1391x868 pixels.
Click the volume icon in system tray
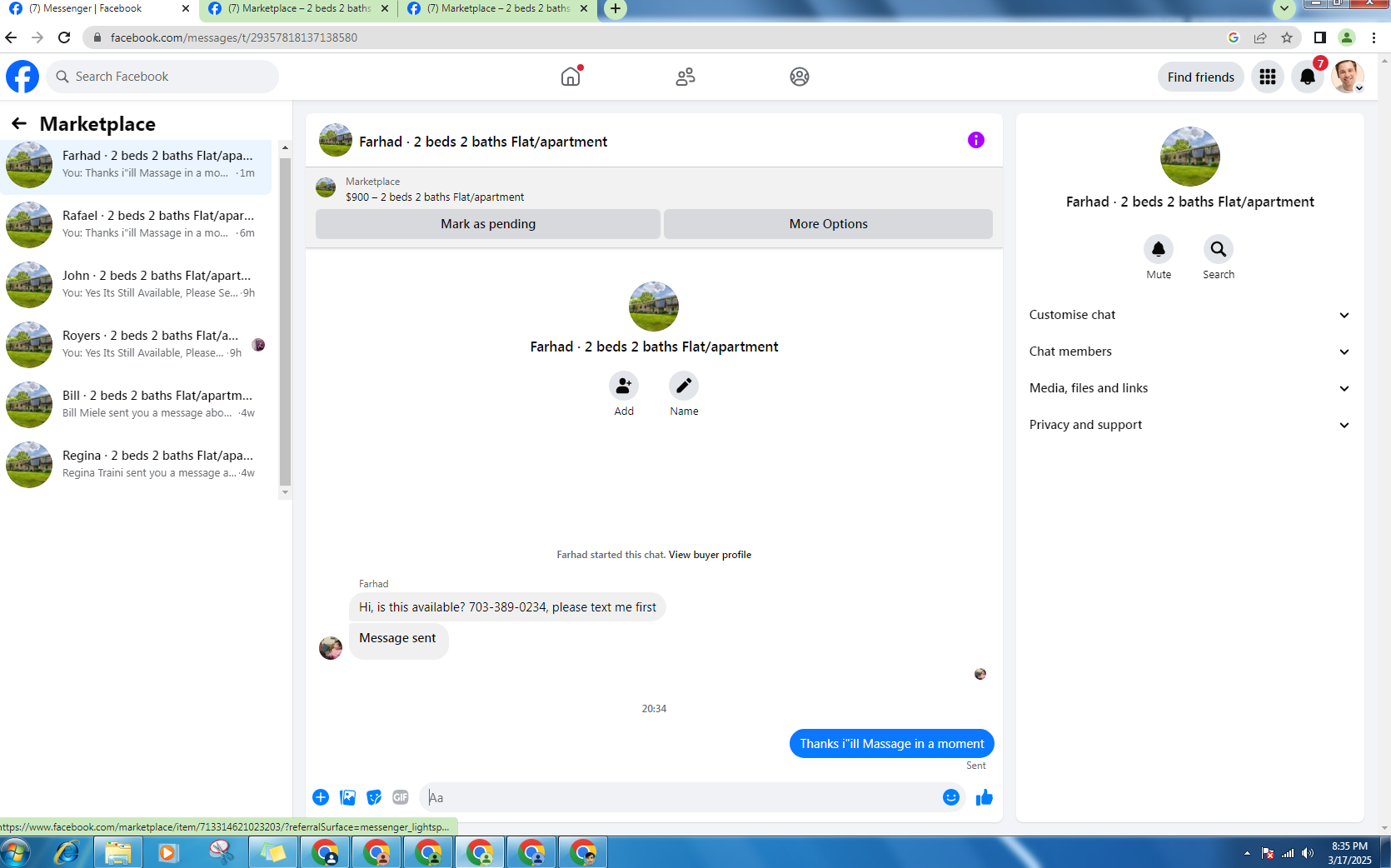click(x=1308, y=853)
